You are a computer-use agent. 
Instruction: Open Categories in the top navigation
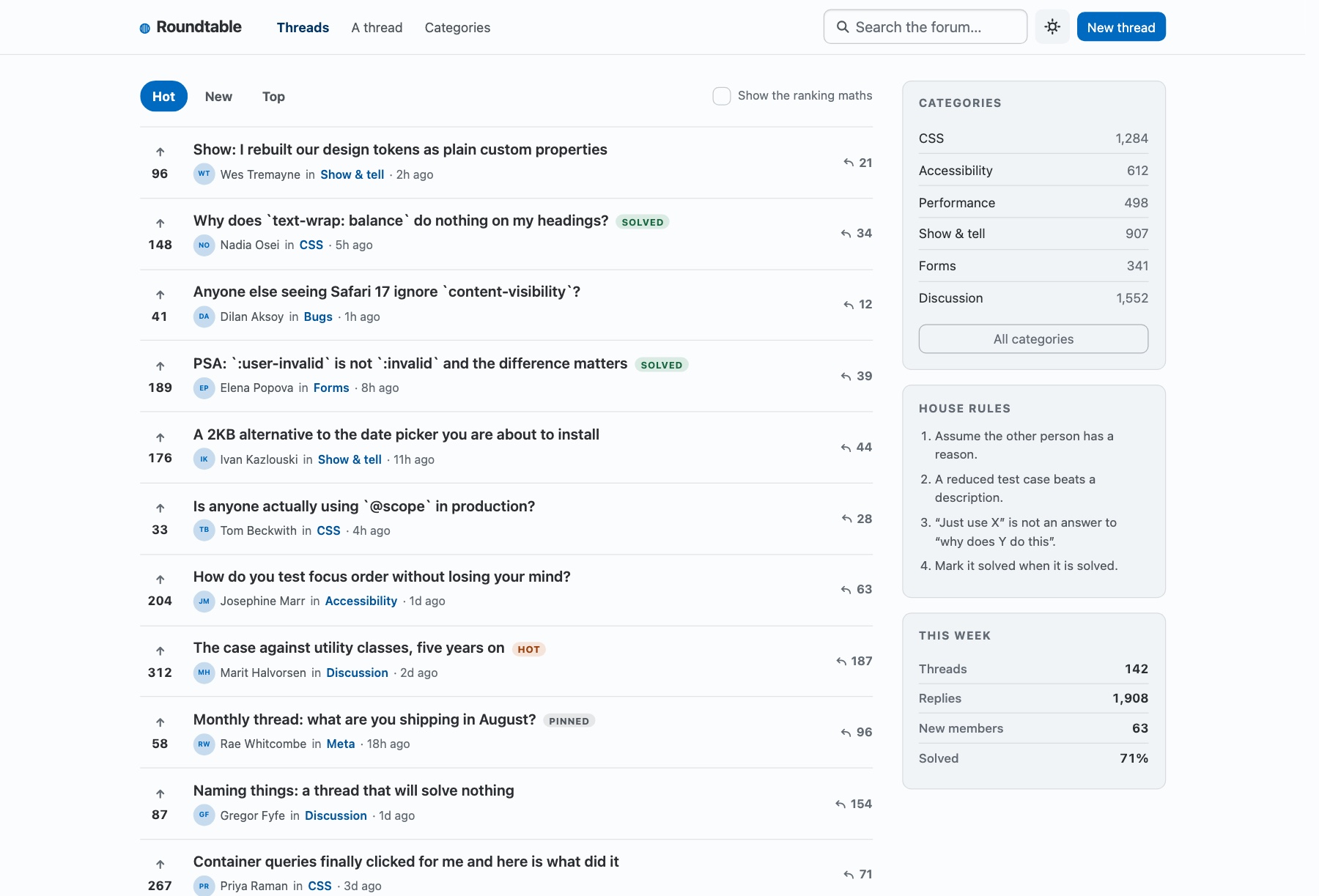pyautogui.click(x=457, y=27)
